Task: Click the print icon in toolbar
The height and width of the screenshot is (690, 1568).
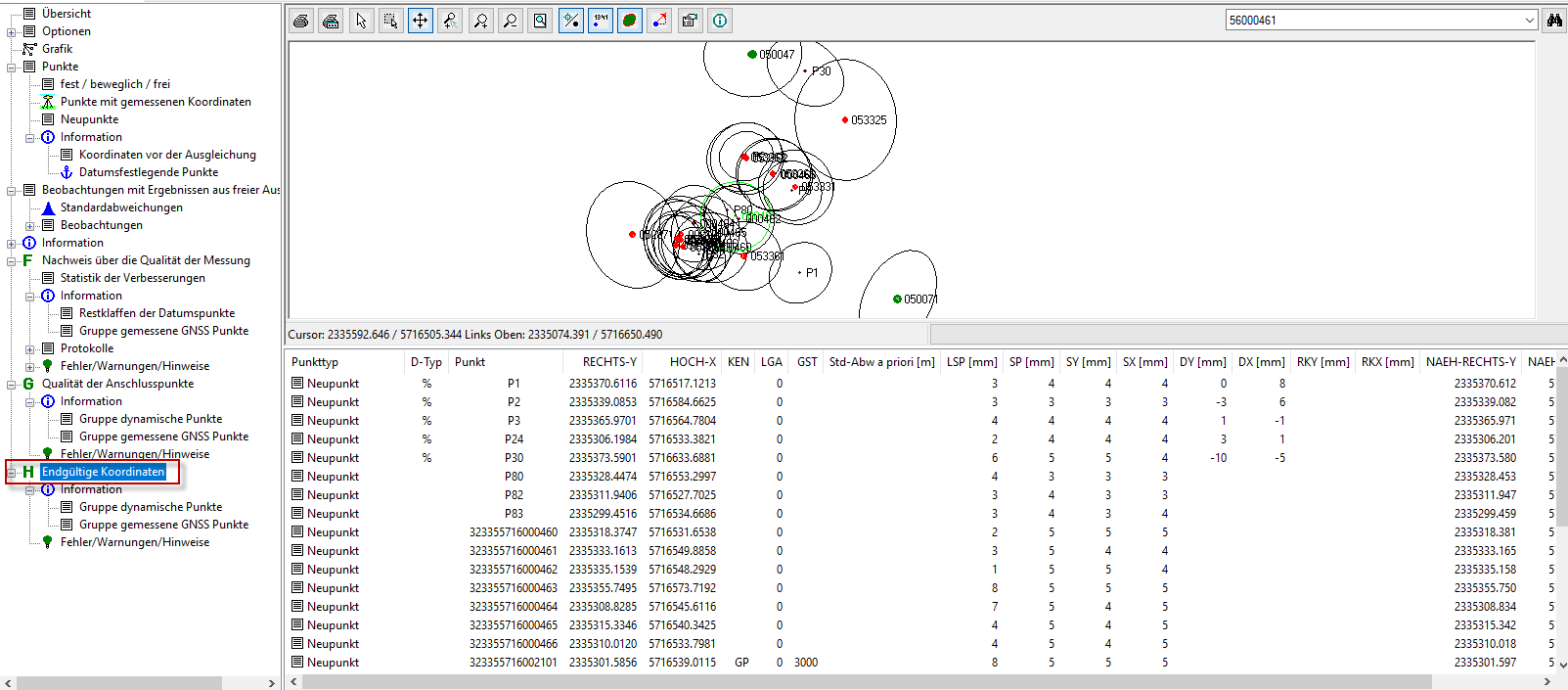Action: 301,21
